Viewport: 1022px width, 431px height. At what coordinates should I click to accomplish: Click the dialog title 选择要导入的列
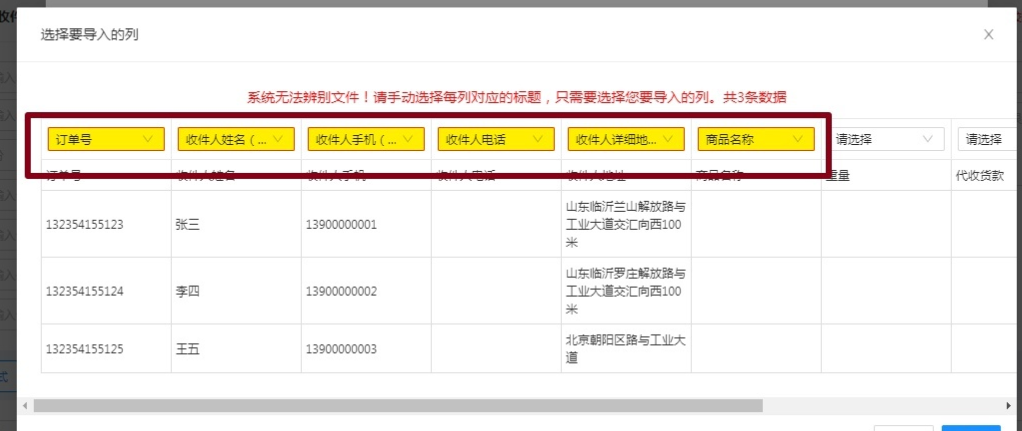(x=89, y=35)
